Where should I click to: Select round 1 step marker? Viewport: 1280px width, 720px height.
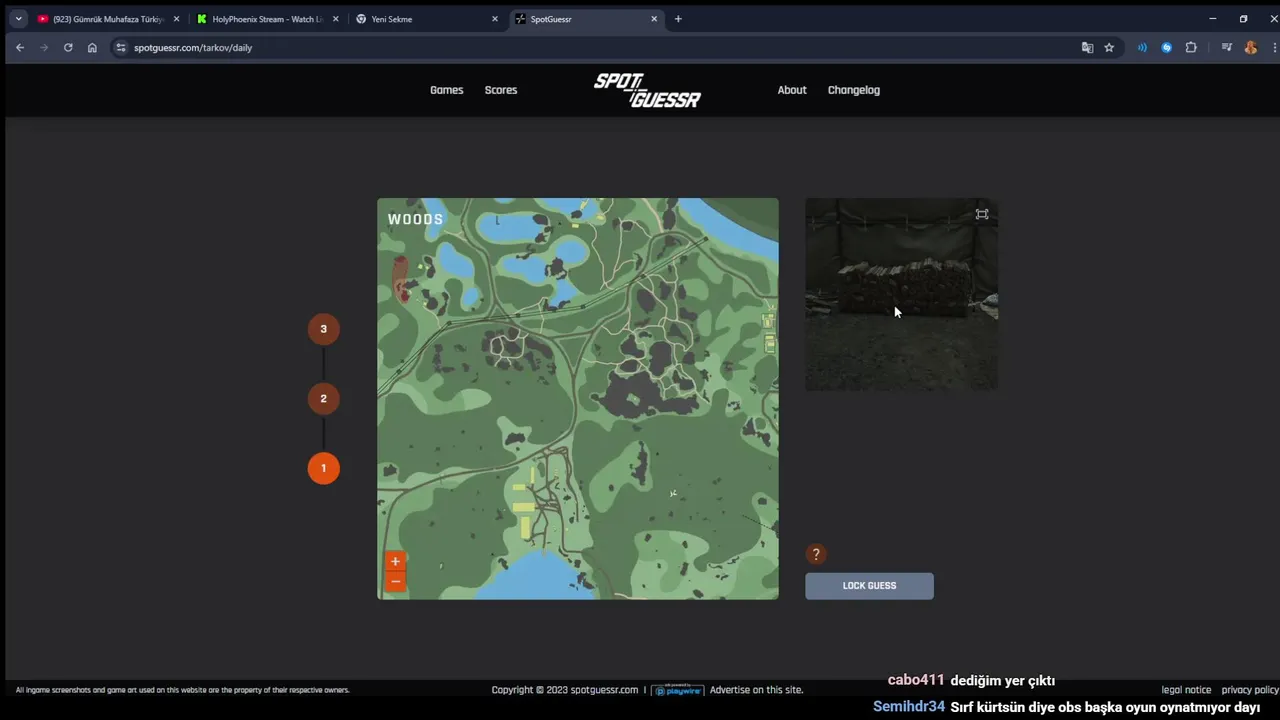click(323, 468)
